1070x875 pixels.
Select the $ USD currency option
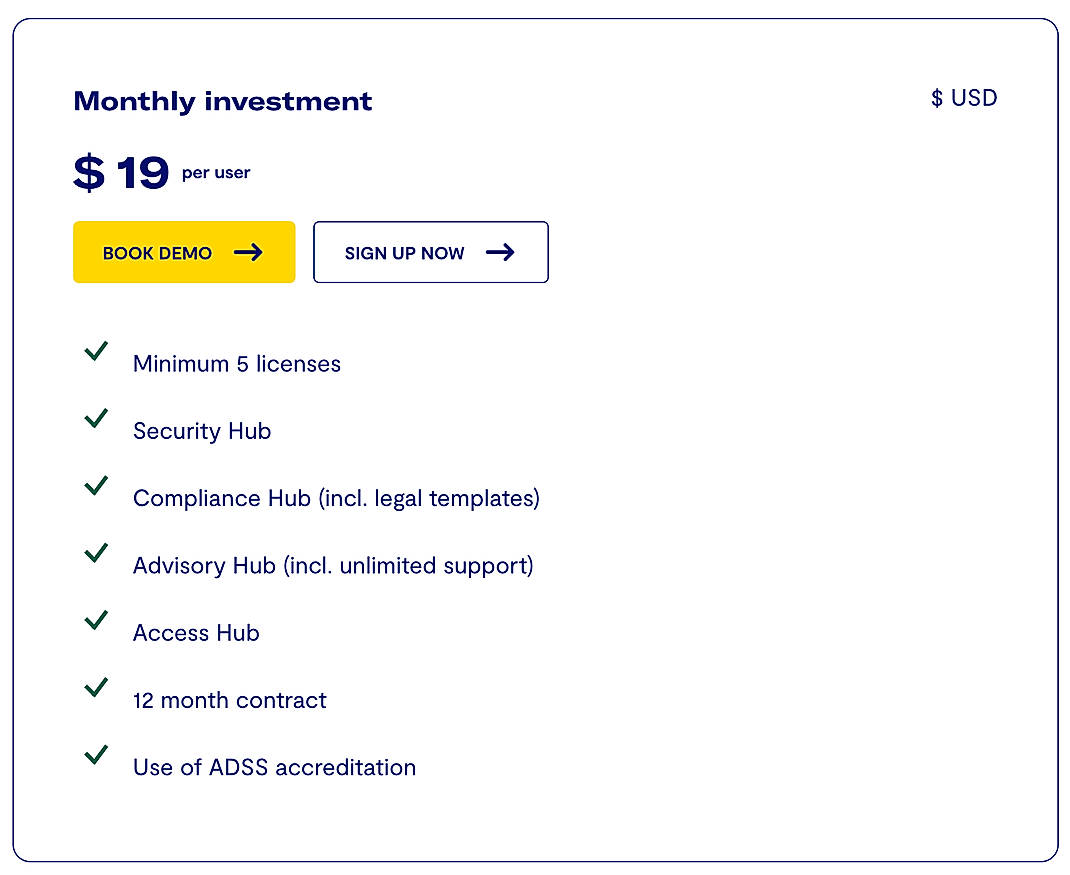tap(964, 98)
